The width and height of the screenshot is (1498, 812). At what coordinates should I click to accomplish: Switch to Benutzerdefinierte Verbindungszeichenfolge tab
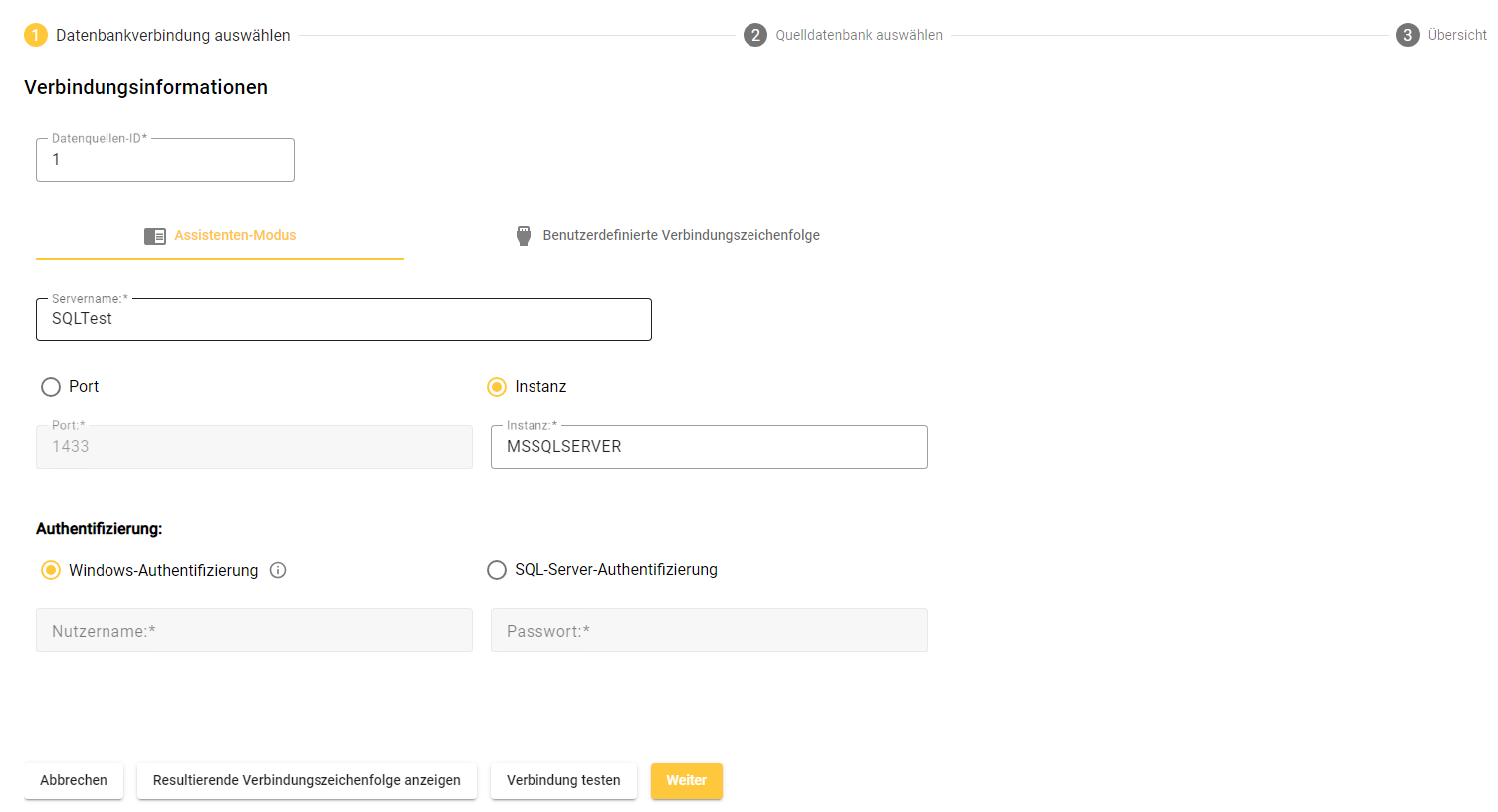pyautogui.click(x=681, y=236)
